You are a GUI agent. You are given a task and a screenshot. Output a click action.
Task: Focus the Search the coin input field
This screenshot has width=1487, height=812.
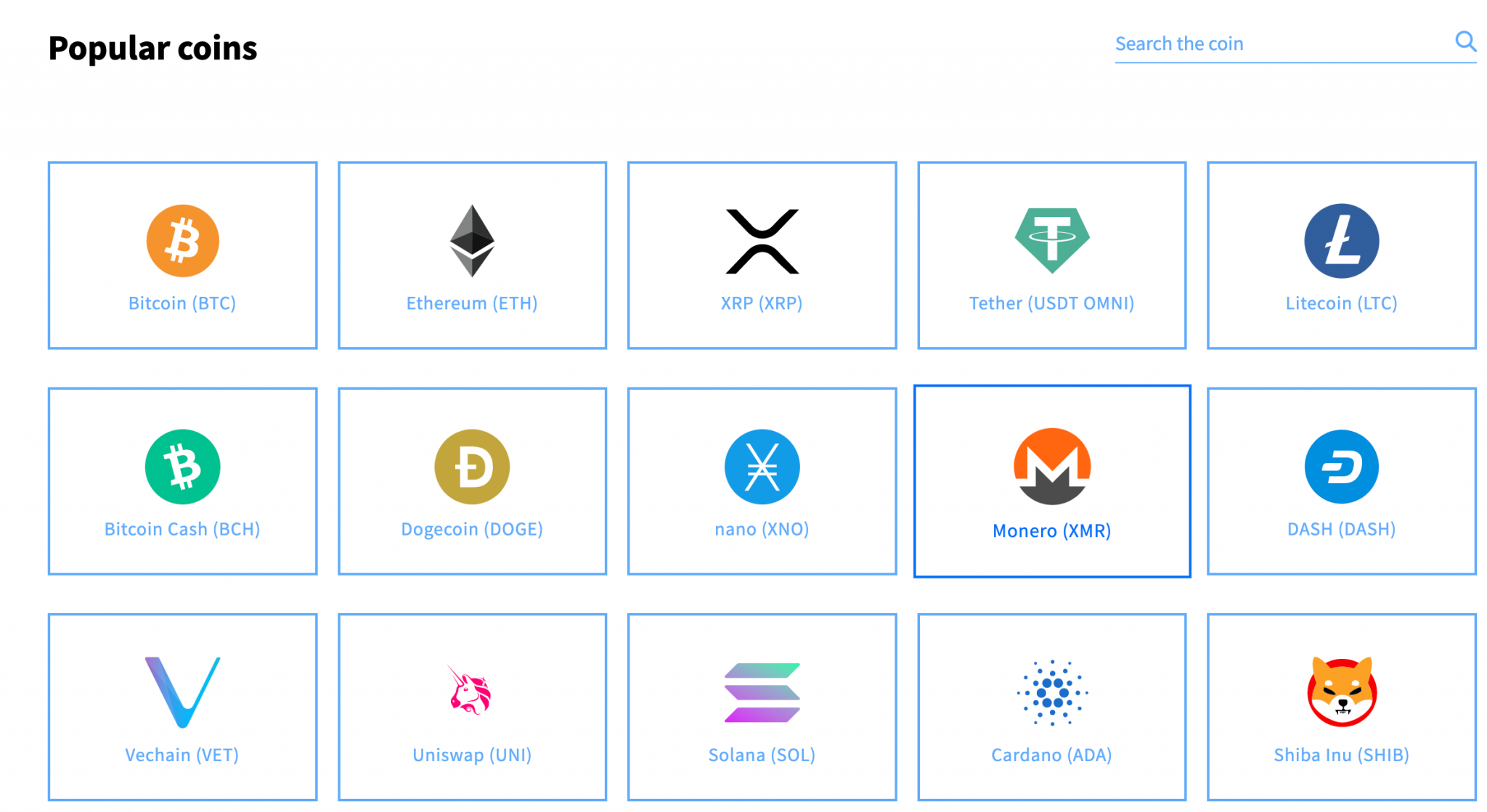[x=1280, y=45]
